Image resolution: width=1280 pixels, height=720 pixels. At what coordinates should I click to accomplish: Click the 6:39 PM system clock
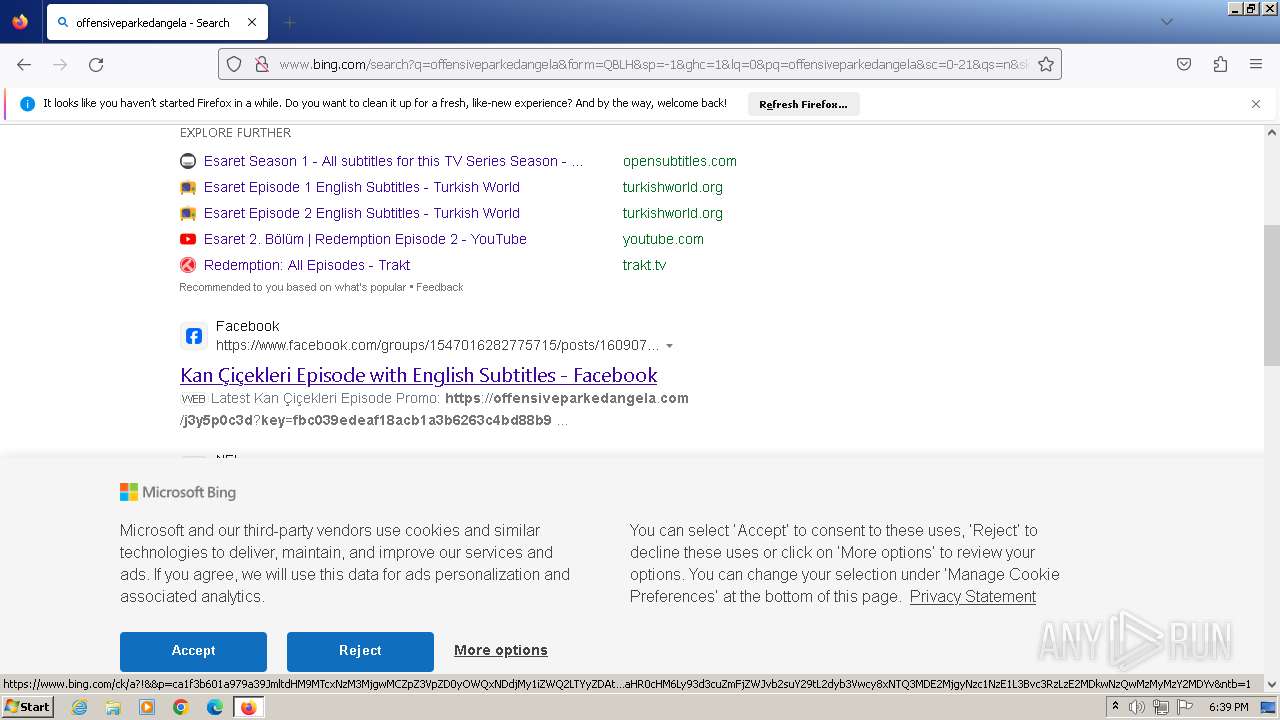pos(1228,707)
